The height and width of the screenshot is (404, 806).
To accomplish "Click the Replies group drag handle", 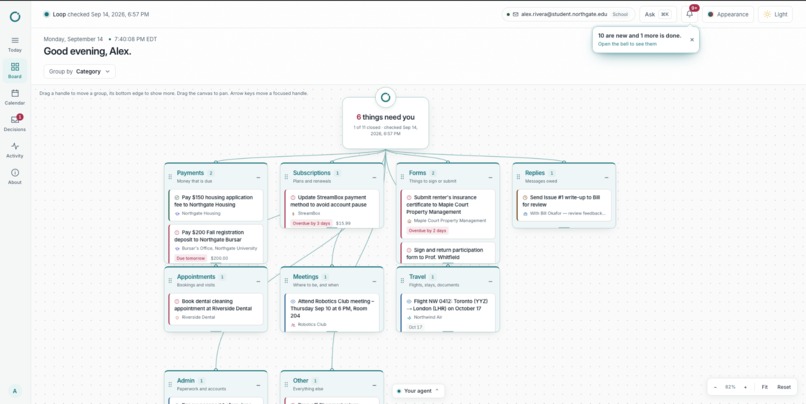I will coord(518,176).
